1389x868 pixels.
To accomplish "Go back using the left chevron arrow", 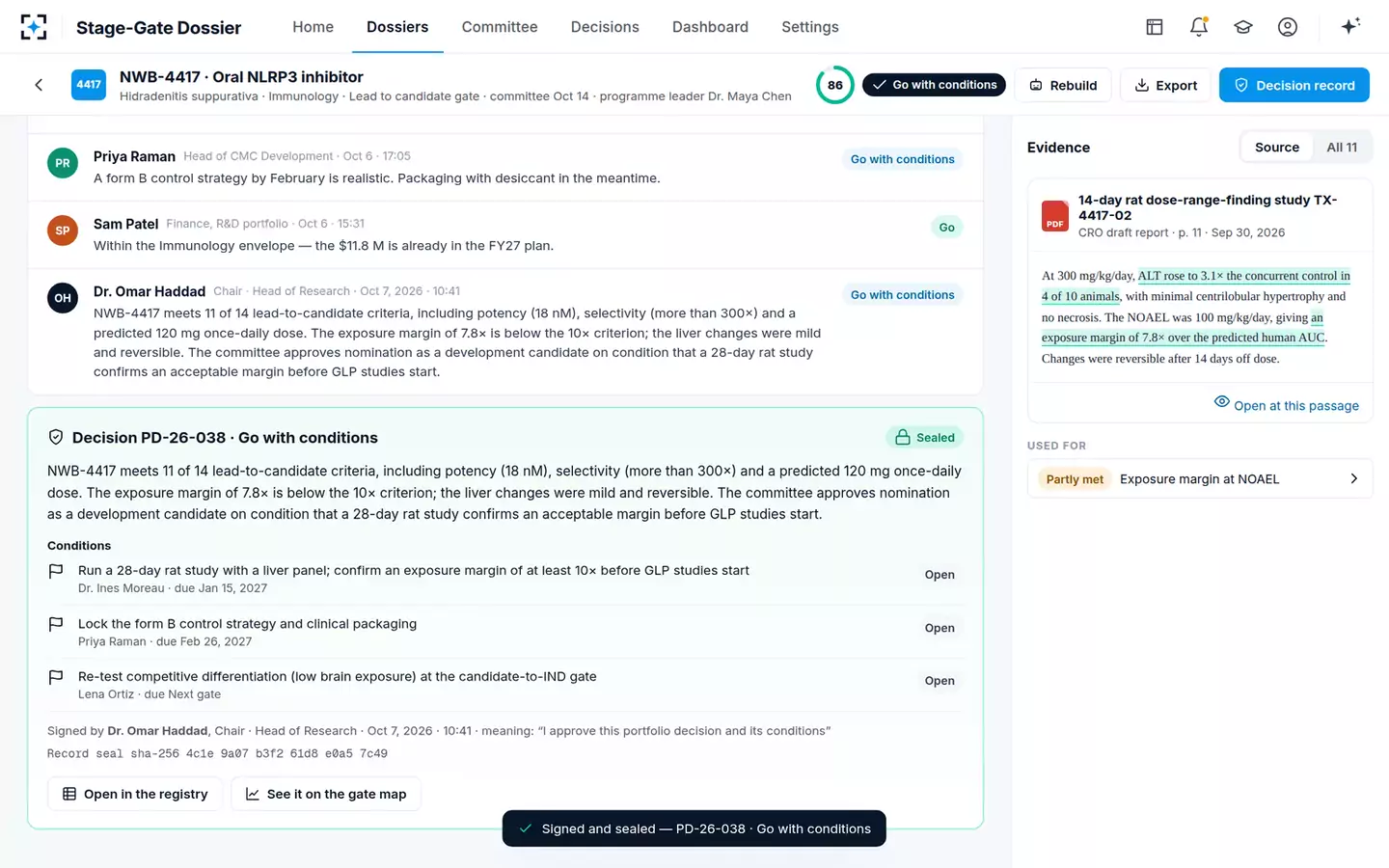I will click(39, 85).
